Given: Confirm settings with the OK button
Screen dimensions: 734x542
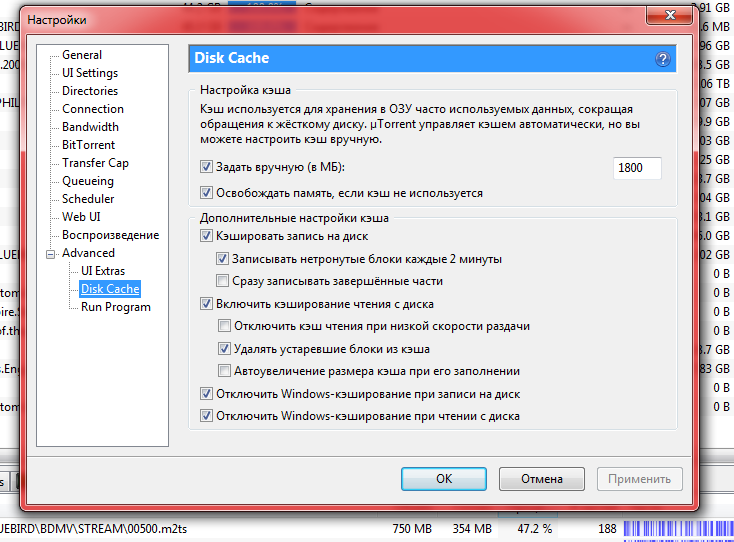Looking at the screenshot, I should (444, 479).
